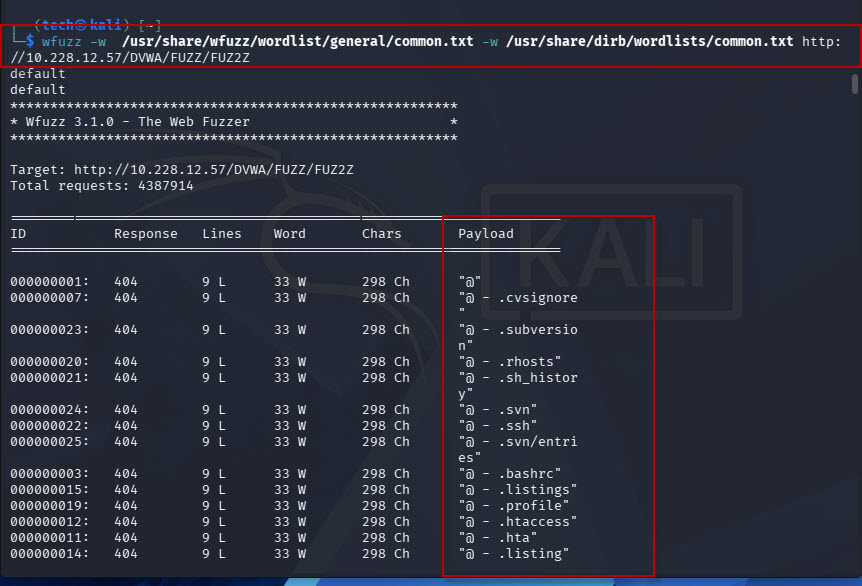Click the Payload column header
Screen dimensions: 862x586
point(486,234)
